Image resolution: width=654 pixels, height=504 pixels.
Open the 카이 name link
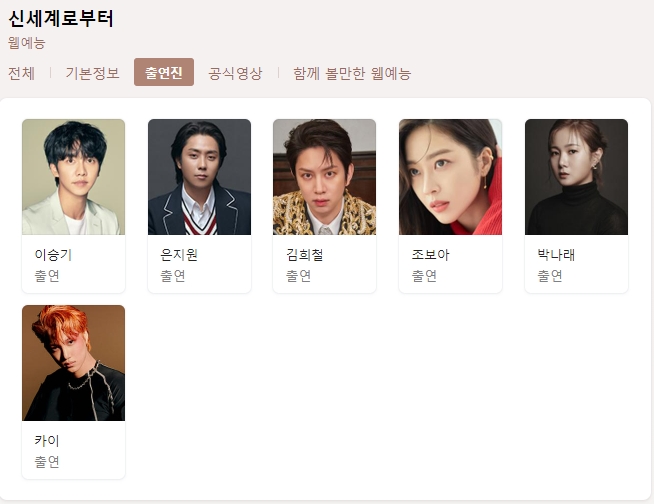tap(47, 441)
